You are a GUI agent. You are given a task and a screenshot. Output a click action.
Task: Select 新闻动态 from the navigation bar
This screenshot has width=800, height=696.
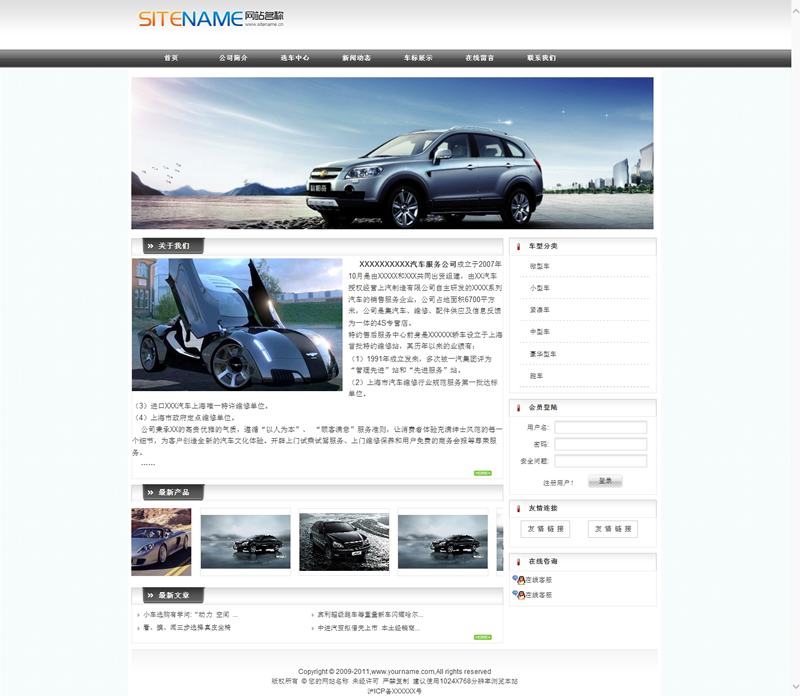(x=356, y=58)
